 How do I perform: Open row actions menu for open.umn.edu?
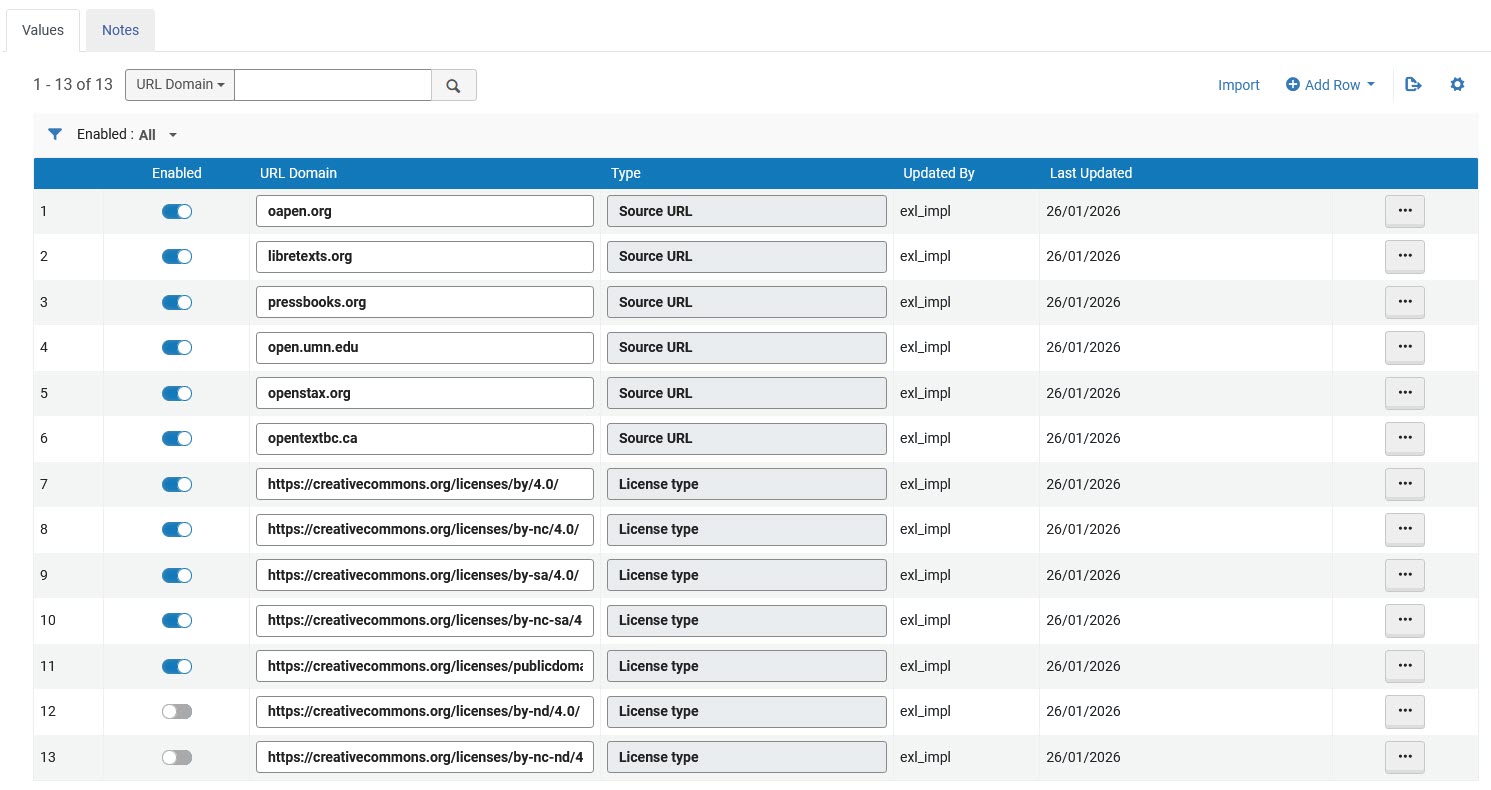[1404, 347]
